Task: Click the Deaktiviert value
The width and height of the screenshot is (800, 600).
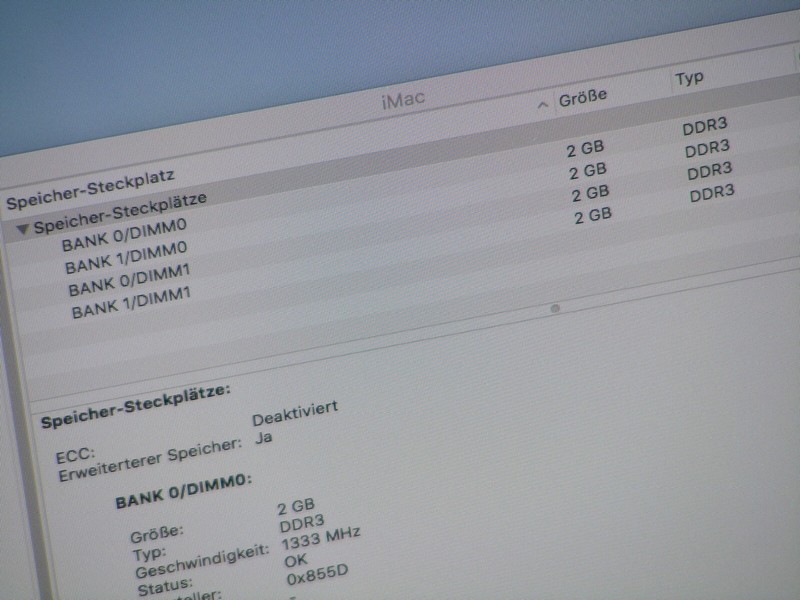Action: tap(295, 413)
